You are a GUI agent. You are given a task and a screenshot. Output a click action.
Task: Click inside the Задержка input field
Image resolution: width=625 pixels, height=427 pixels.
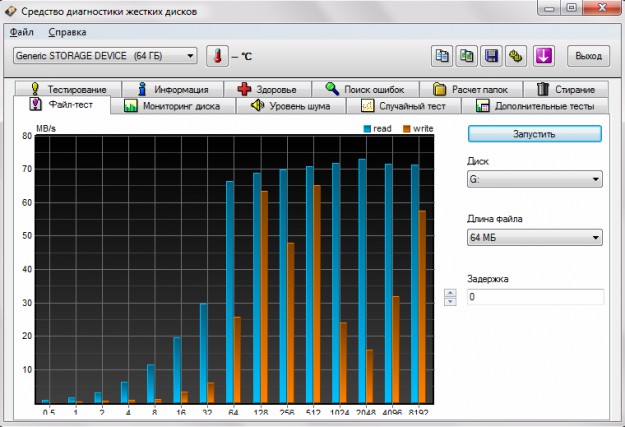534,297
